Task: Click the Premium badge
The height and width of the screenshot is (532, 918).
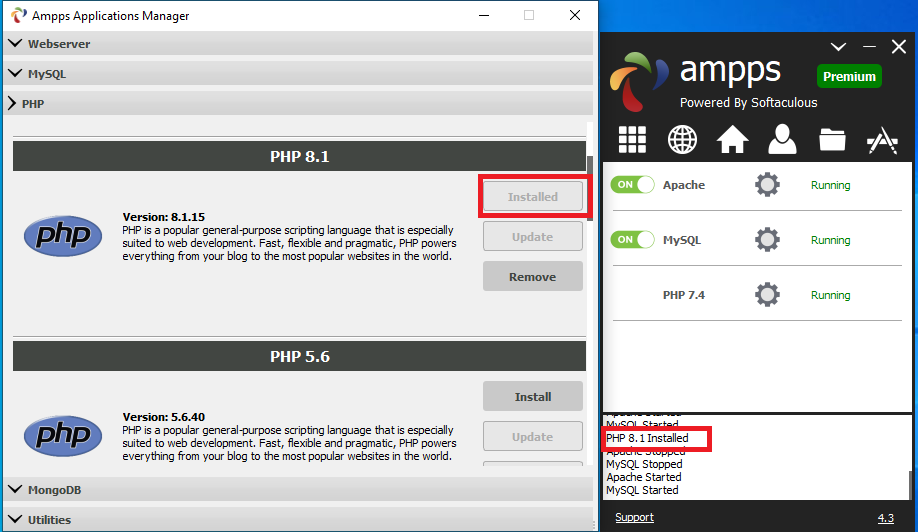Action: 849,76
